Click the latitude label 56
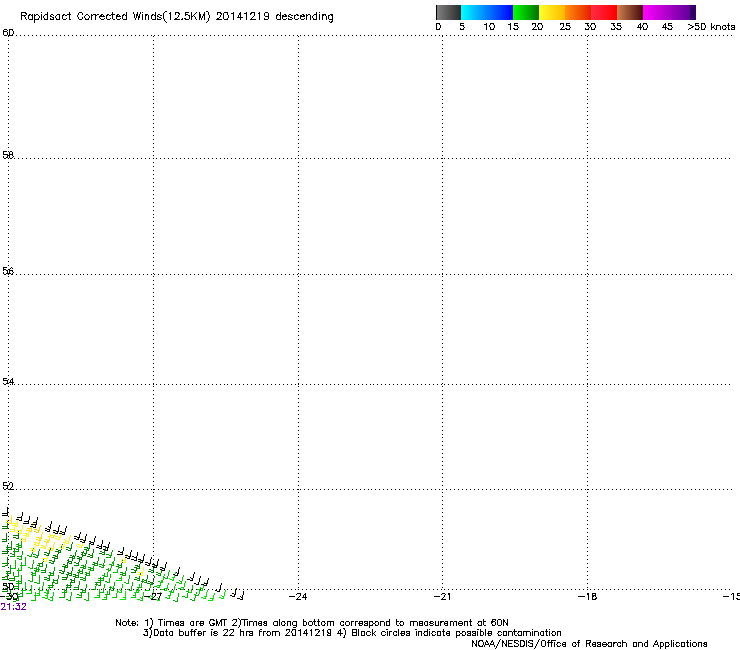Viewport: 740px width, 650px height. click(x=8, y=271)
